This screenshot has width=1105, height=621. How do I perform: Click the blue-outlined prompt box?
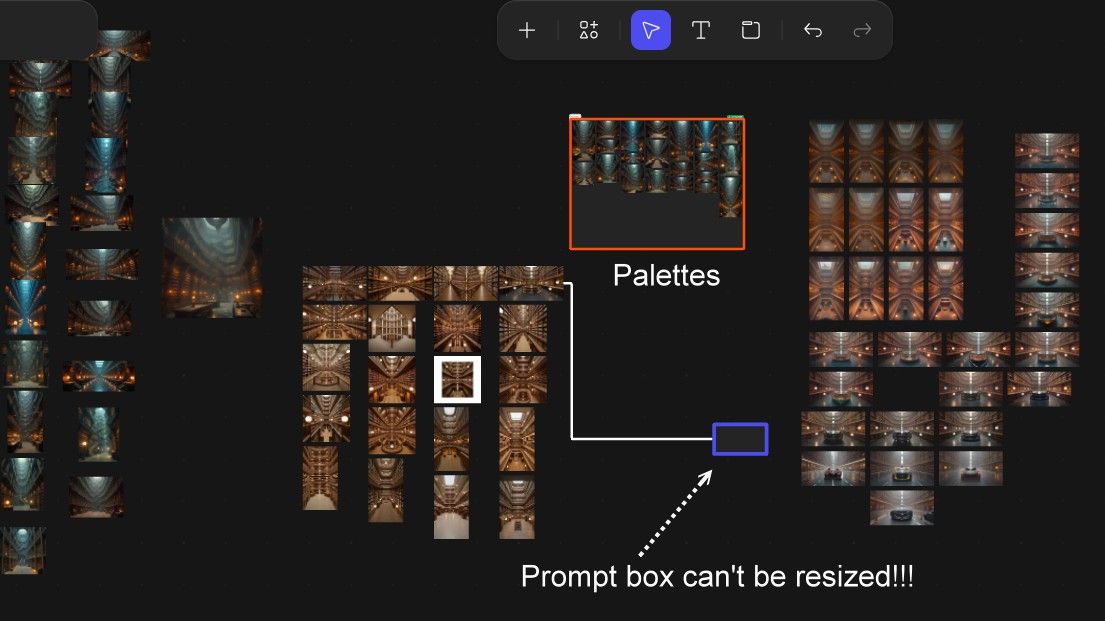click(x=740, y=439)
